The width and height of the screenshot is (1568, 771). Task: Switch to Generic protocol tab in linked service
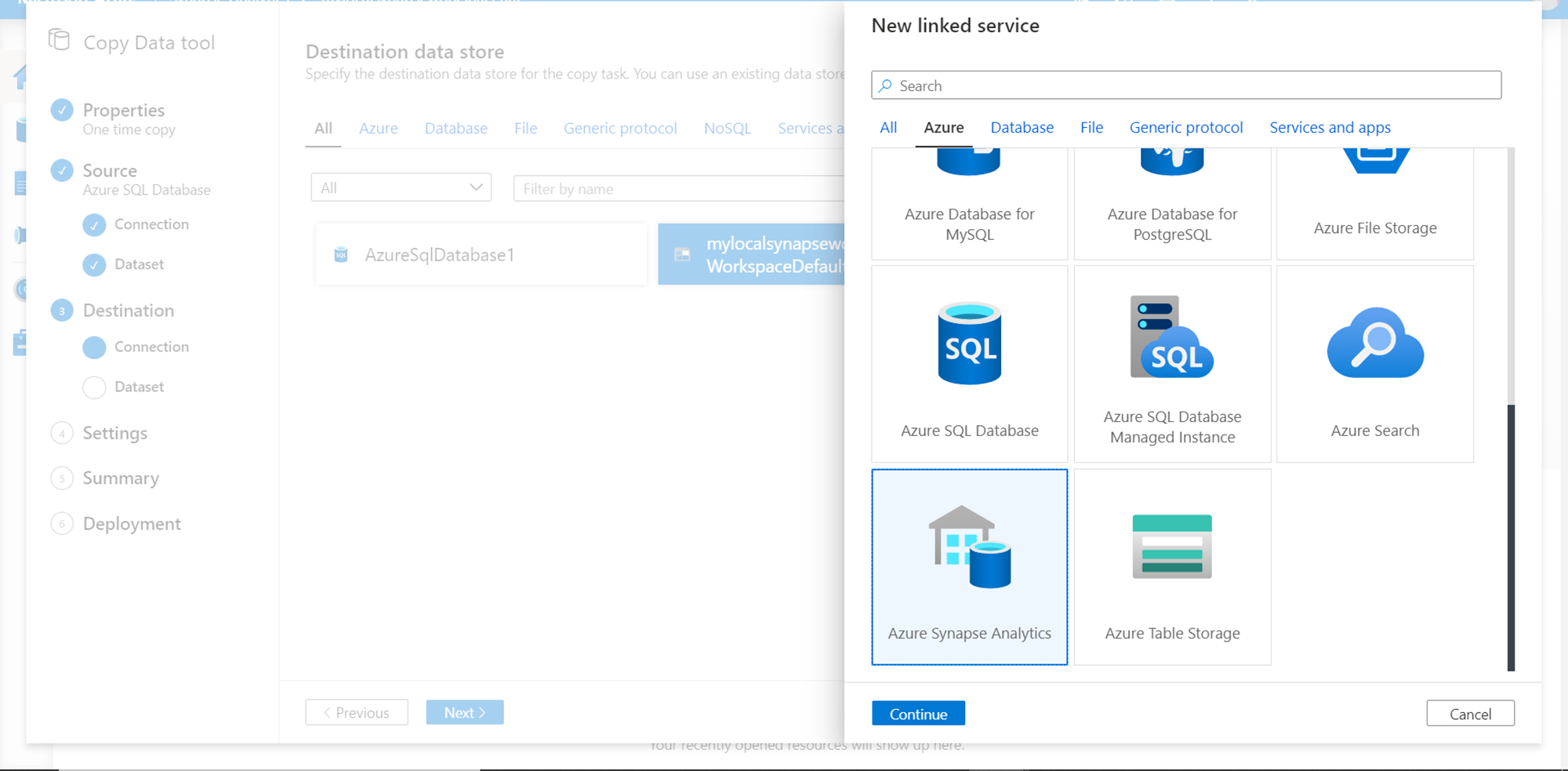point(1185,128)
